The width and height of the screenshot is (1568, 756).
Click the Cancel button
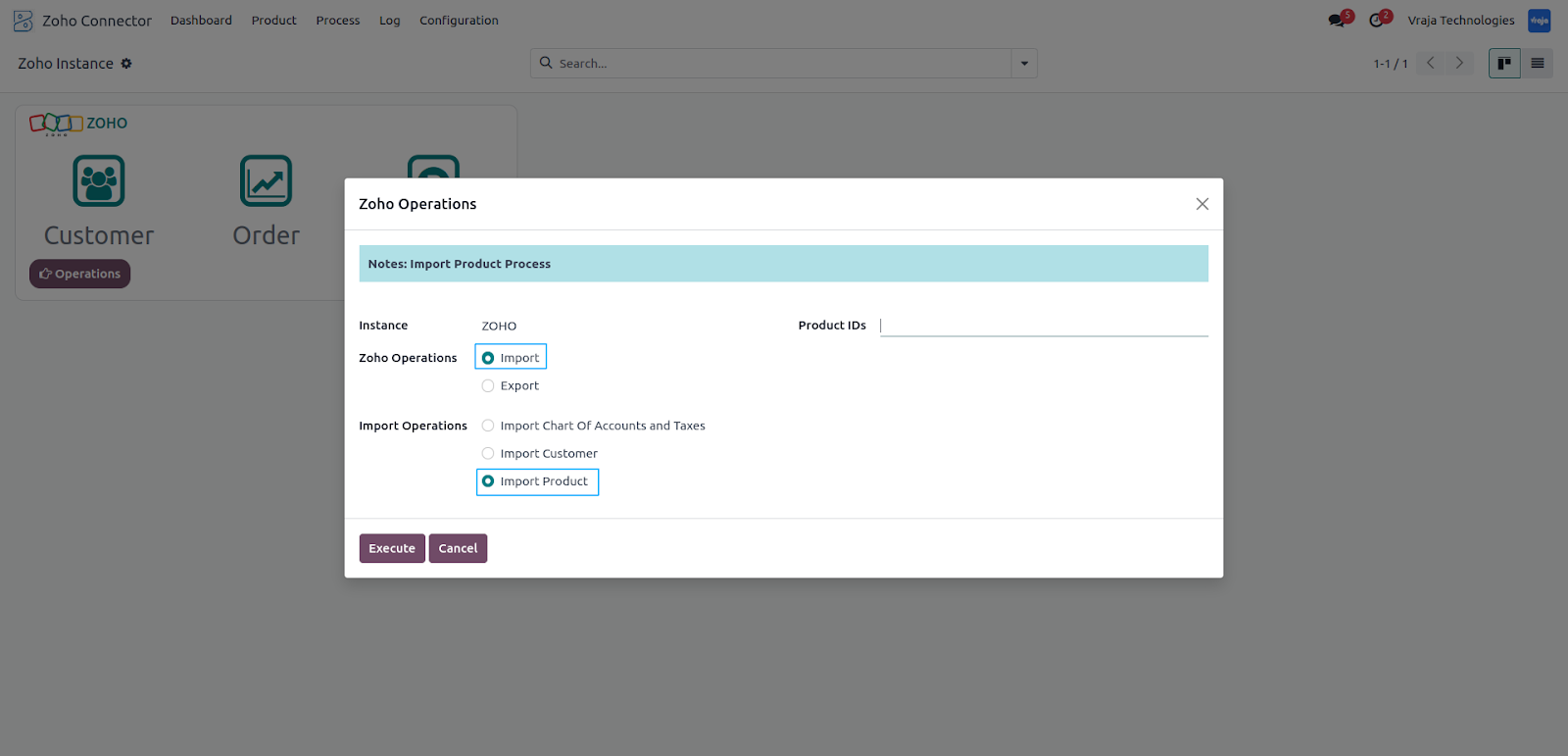click(458, 548)
